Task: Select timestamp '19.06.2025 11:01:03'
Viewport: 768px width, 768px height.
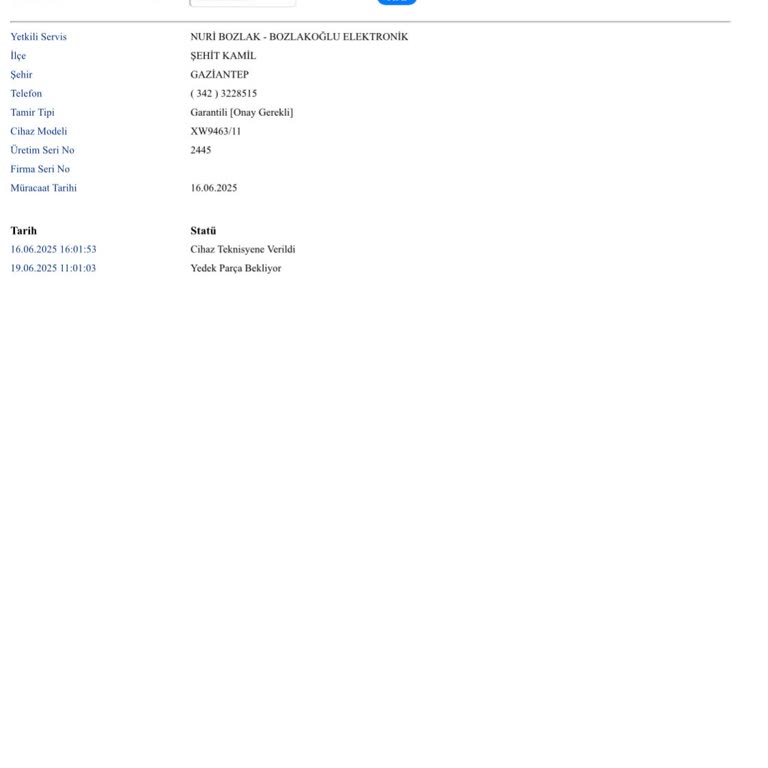Action: pos(53,268)
